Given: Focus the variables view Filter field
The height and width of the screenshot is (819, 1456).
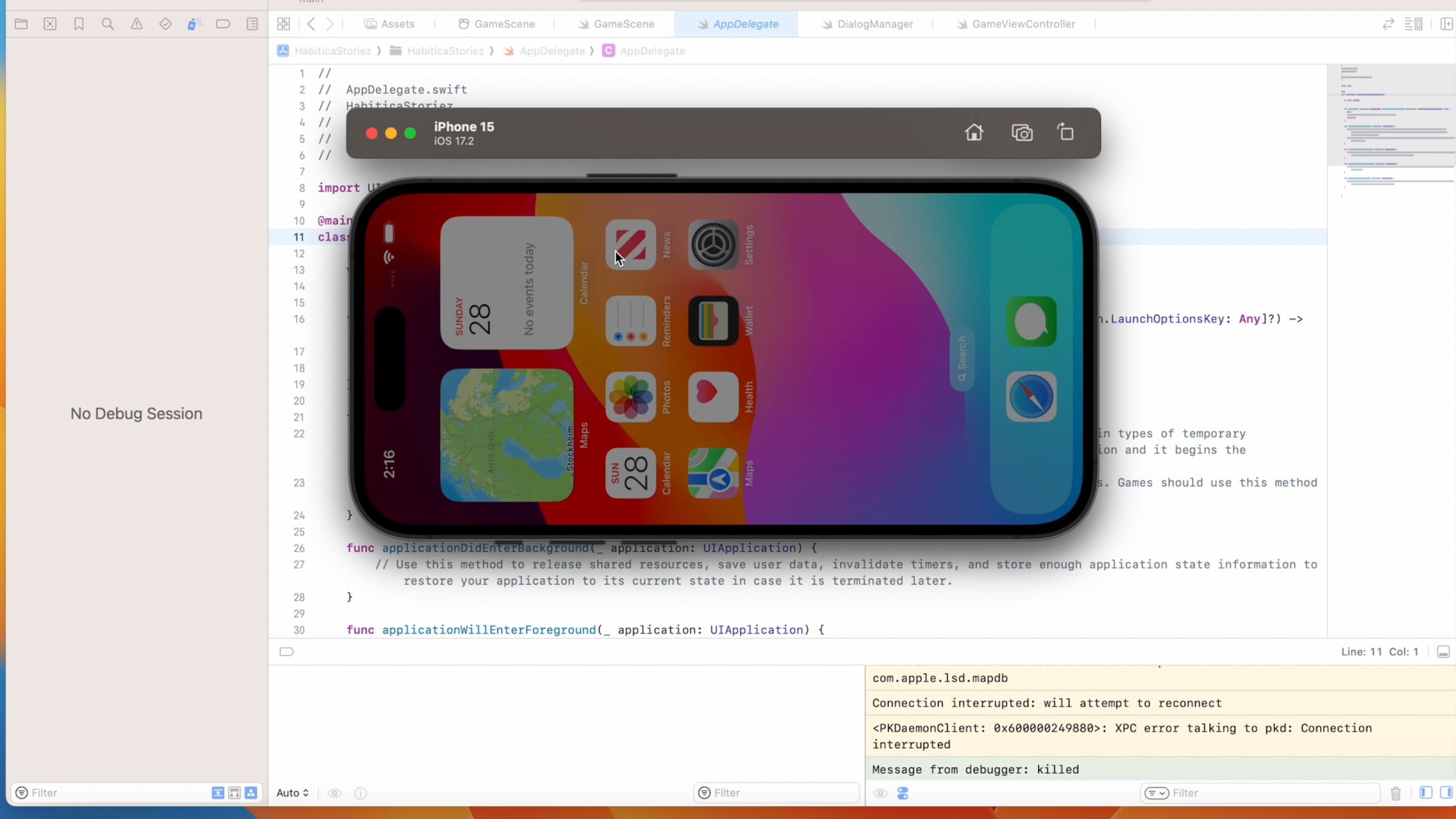Looking at the screenshot, I should (x=777, y=793).
